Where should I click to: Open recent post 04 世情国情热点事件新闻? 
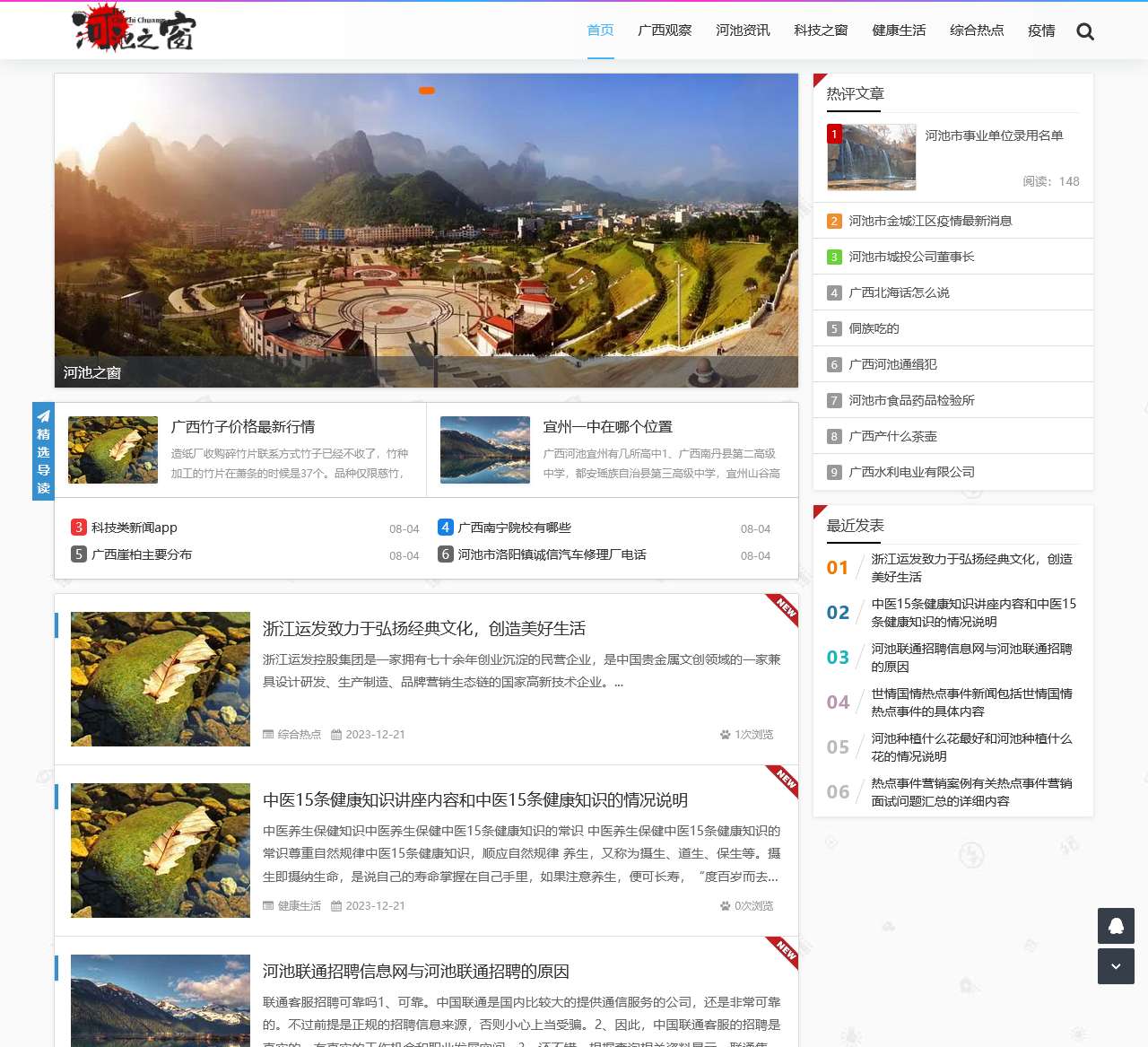[x=972, y=702]
